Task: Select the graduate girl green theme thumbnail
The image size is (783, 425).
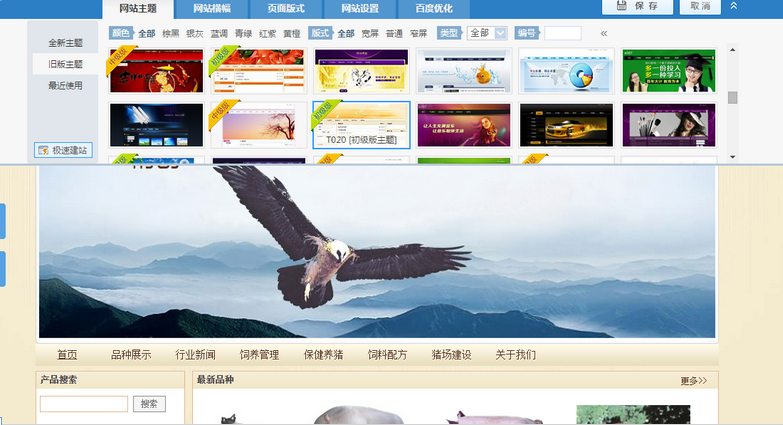Action: coord(668,70)
